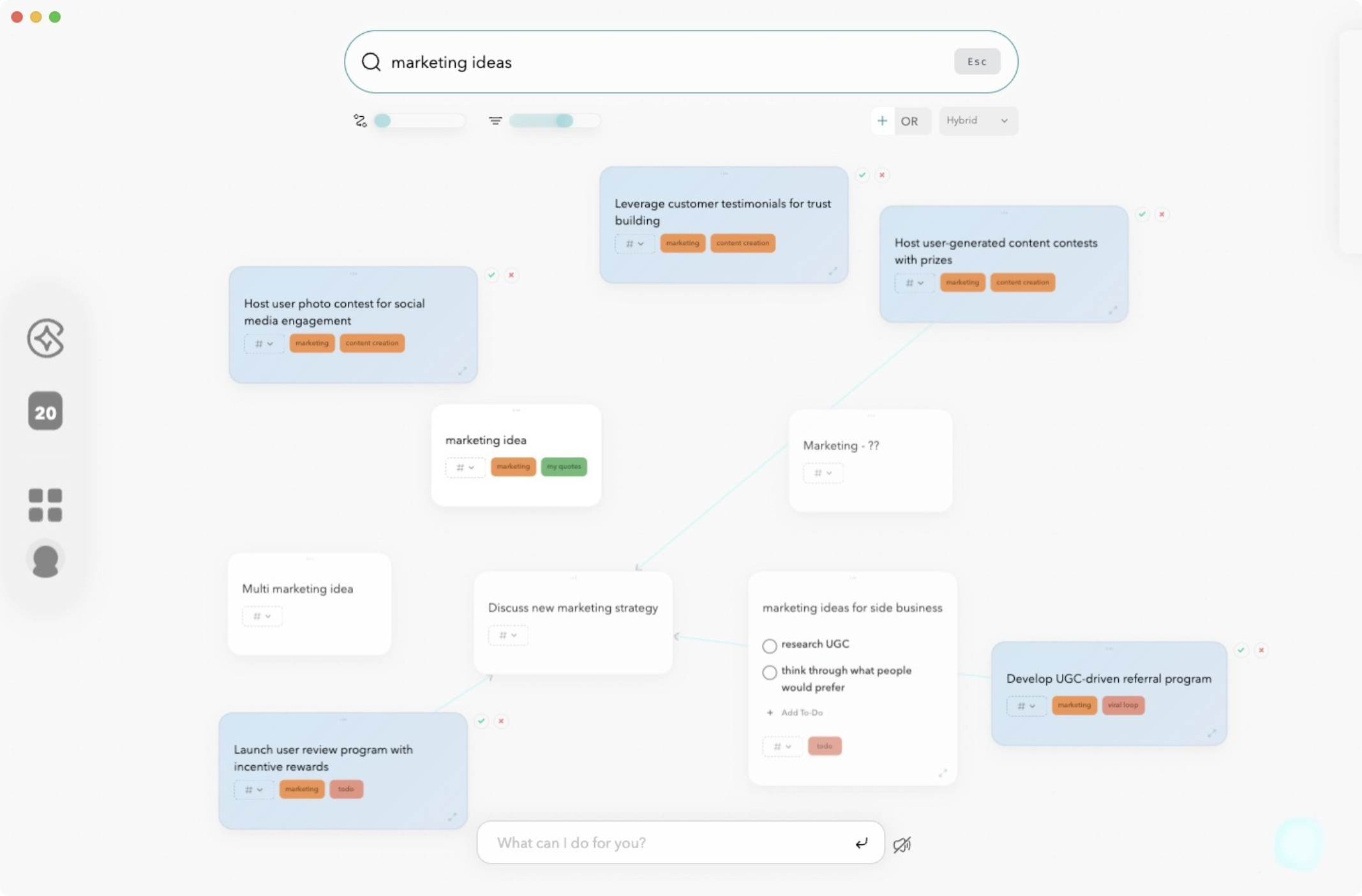Viewport: 1362px width, 896px height.
Task: Expand the Launch user review program card
Action: (452, 818)
